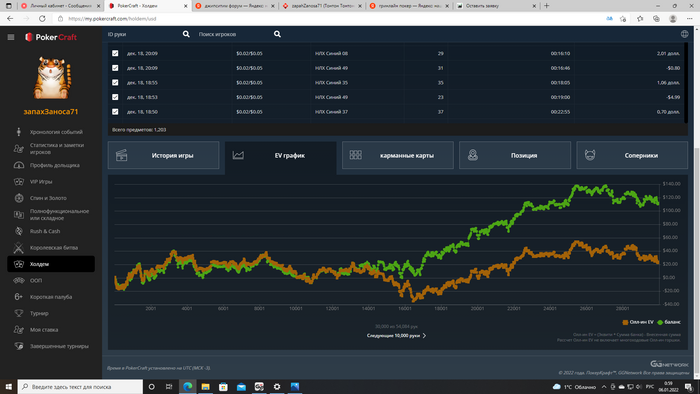Open File Explorer from taskbar

205,386
